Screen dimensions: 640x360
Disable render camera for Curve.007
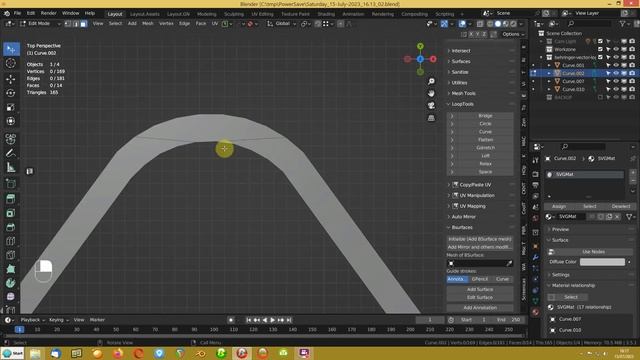tap(632, 81)
